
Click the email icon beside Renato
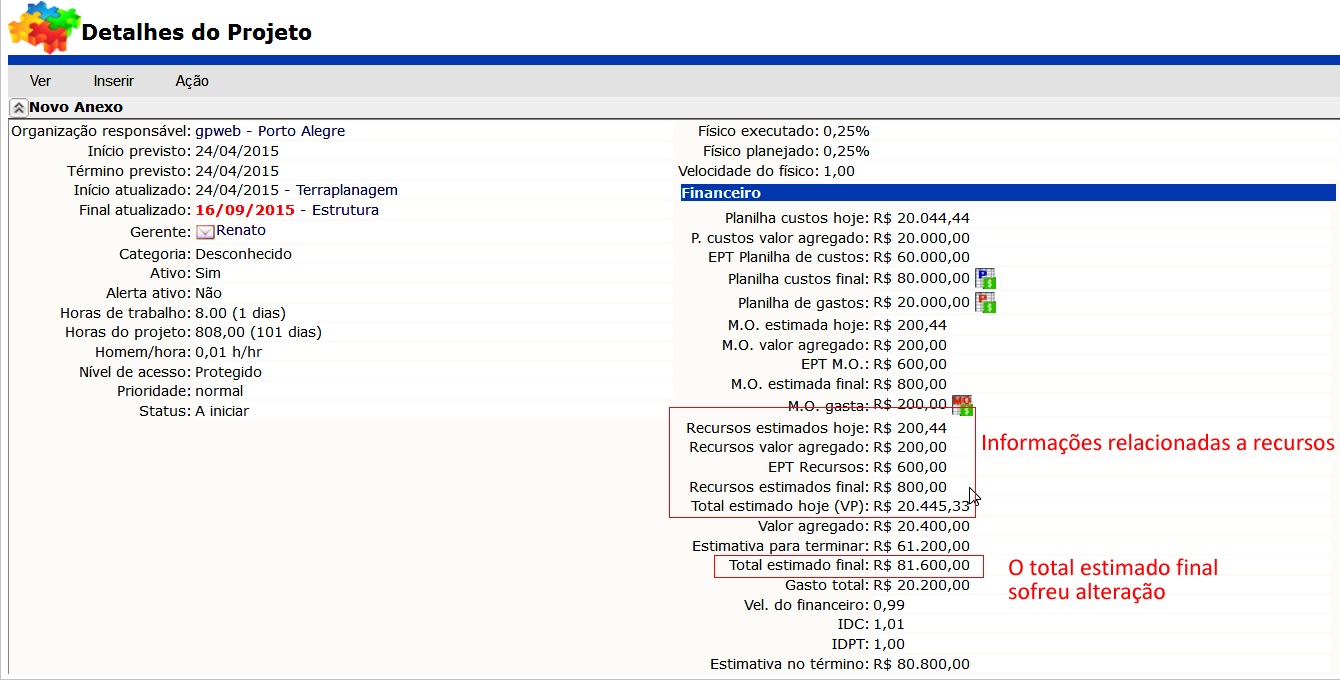(205, 232)
